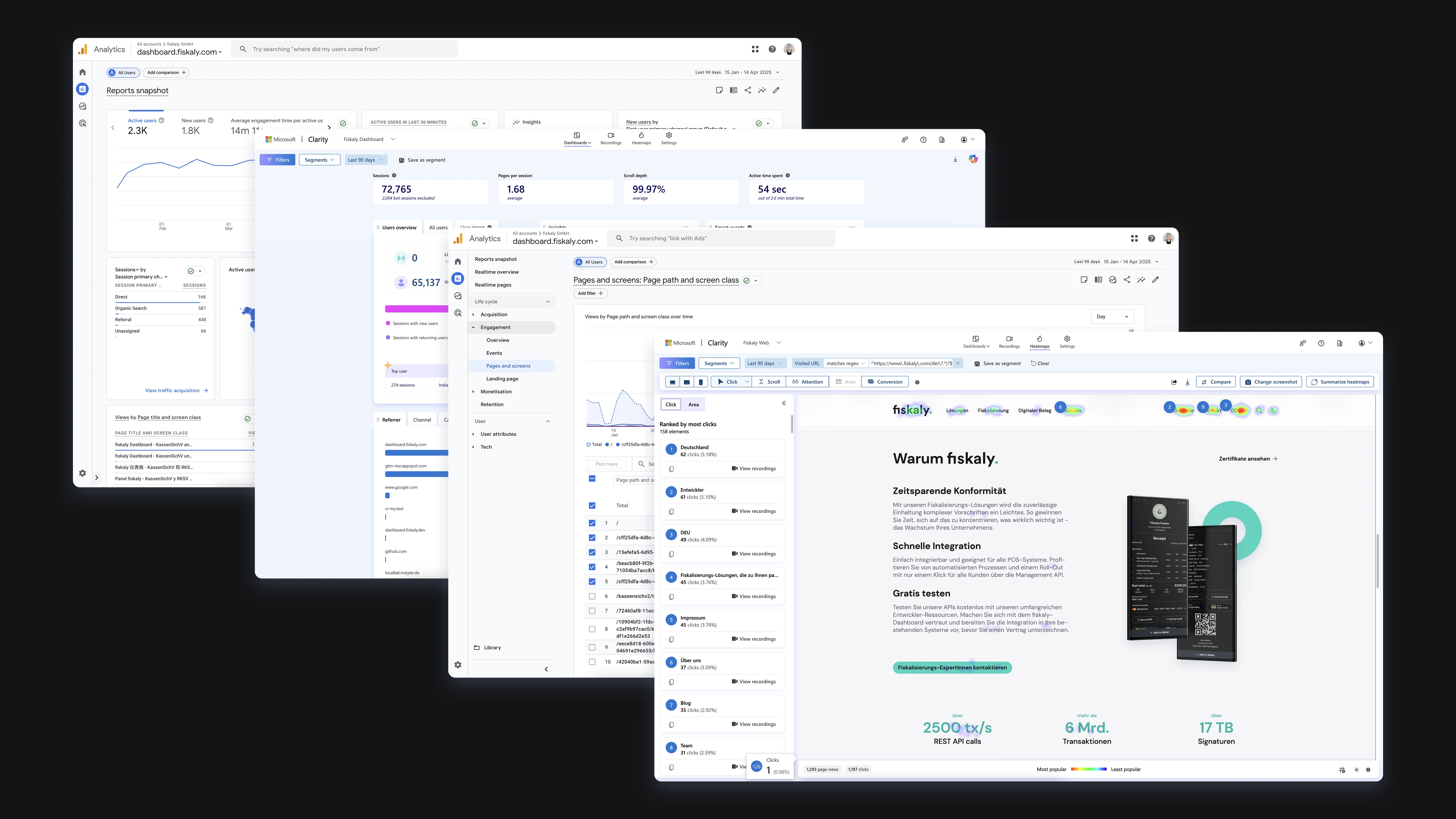
Task: Uncheck the Total row checkbox in the table
Action: [x=592, y=505]
